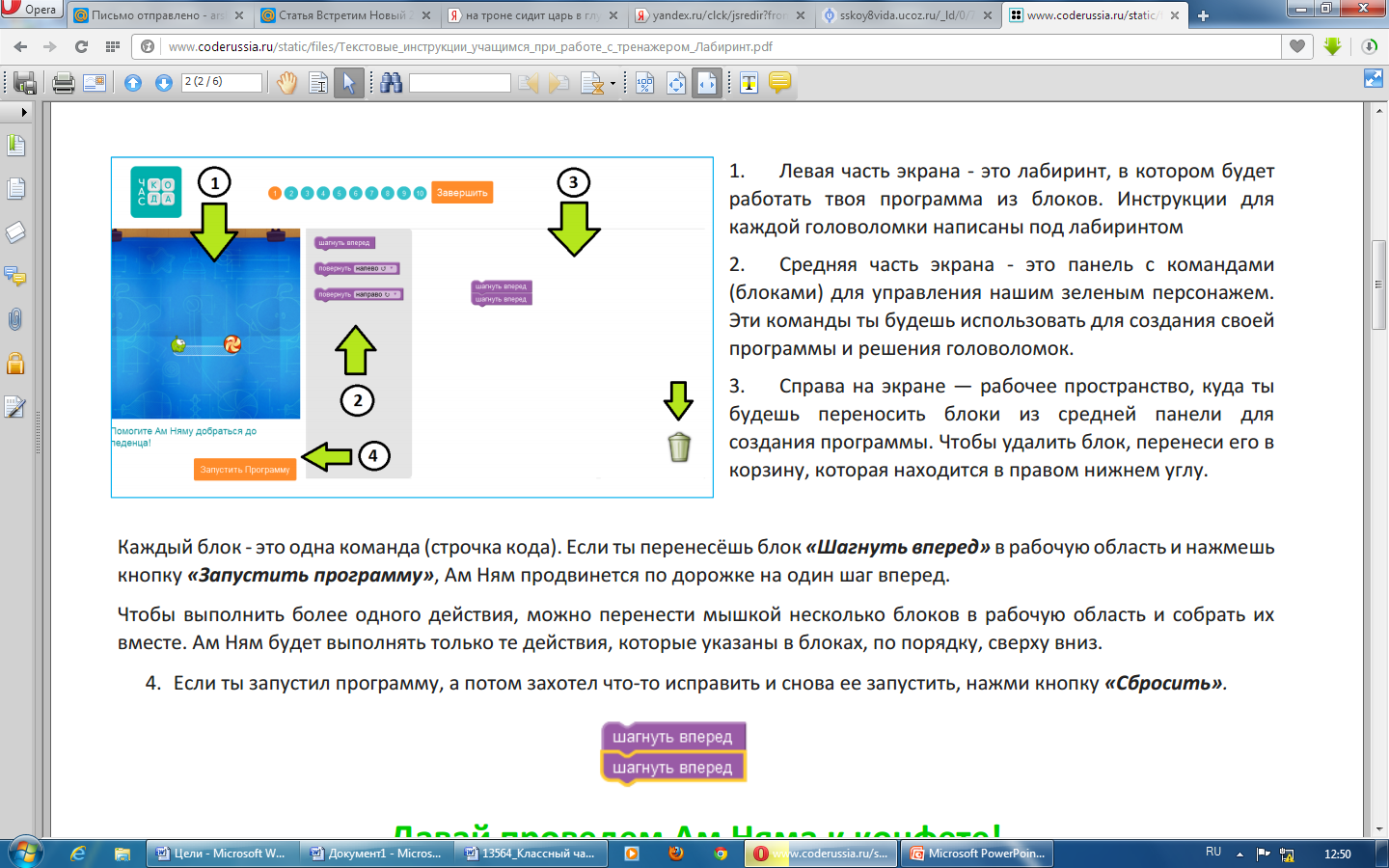Screen dimensions: 1389x868
Task: Expand the search options dropdown arrow
Action: click(x=613, y=84)
